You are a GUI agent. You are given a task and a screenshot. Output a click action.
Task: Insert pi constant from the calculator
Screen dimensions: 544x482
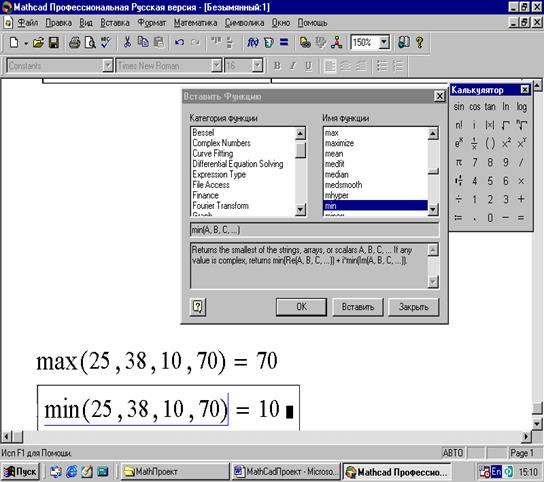459,162
